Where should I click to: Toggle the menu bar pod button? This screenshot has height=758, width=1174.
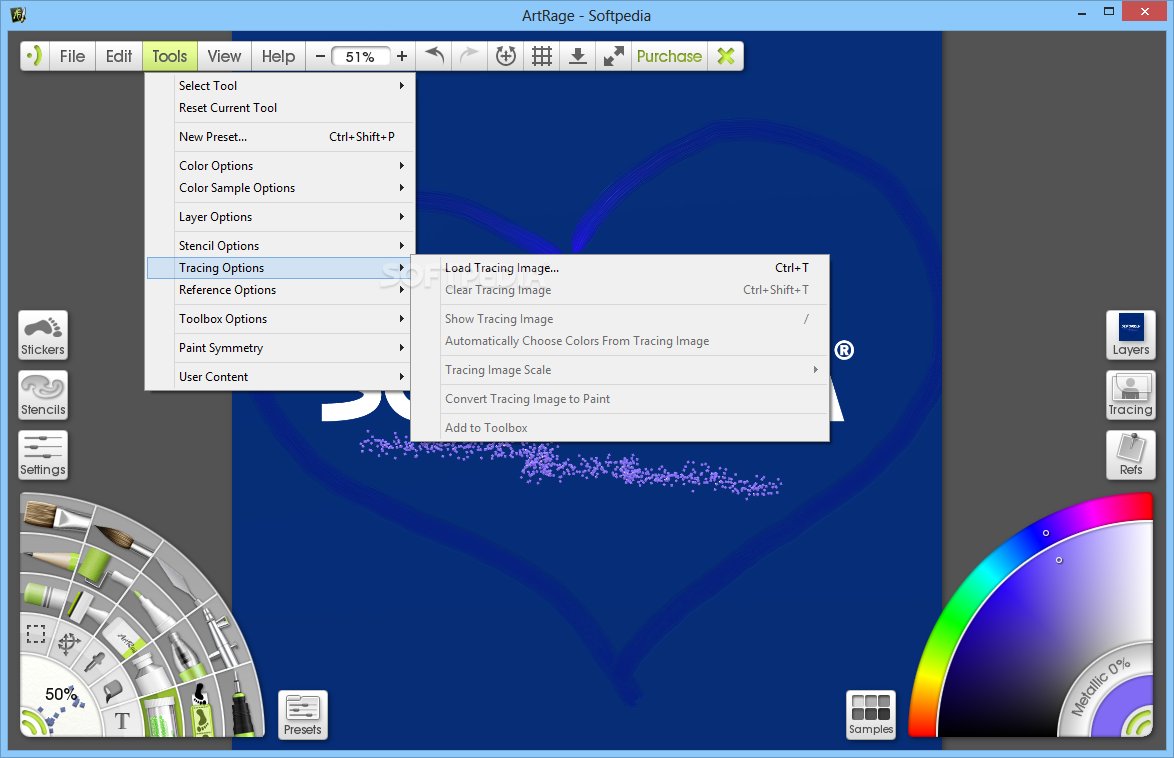click(34, 56)
